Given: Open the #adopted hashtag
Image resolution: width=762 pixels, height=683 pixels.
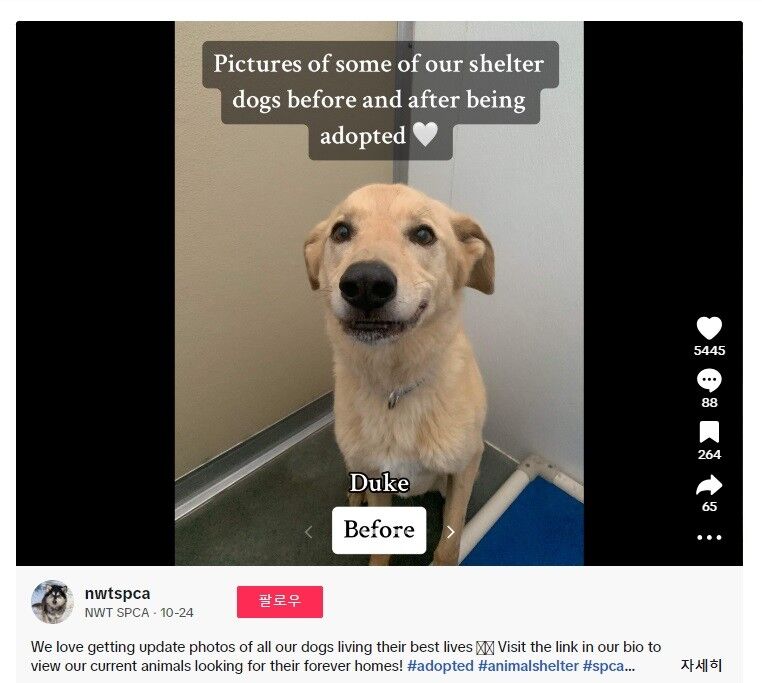Looking at the screenshot, I should pos(440,665).
